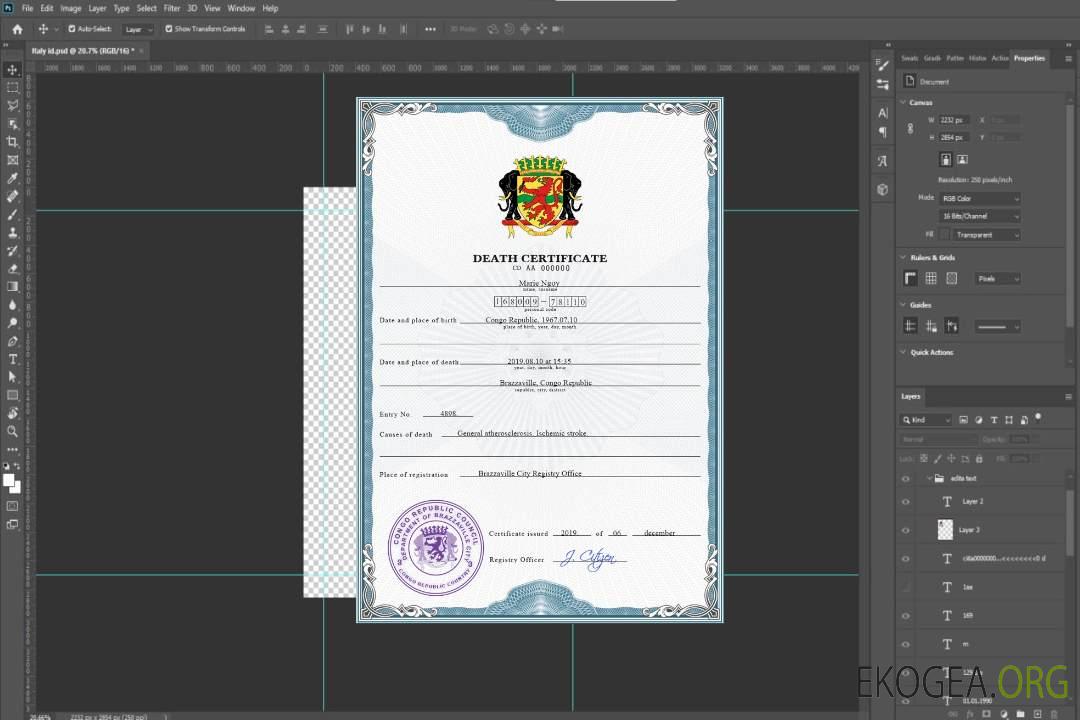
Task: Hide the adita text group
Action: 906,479
